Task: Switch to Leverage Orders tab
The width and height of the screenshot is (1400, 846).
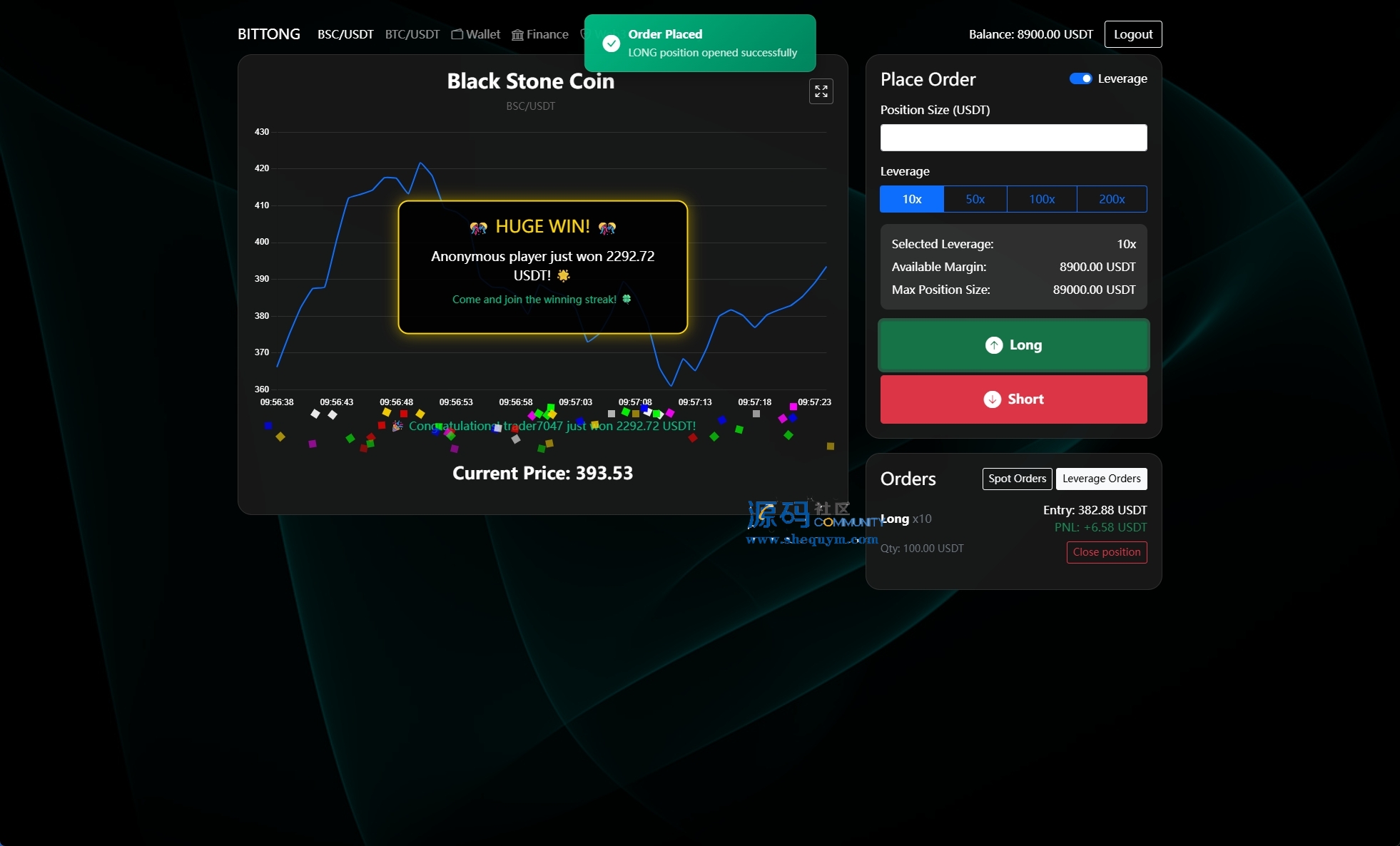Action: coord(1101,479)
